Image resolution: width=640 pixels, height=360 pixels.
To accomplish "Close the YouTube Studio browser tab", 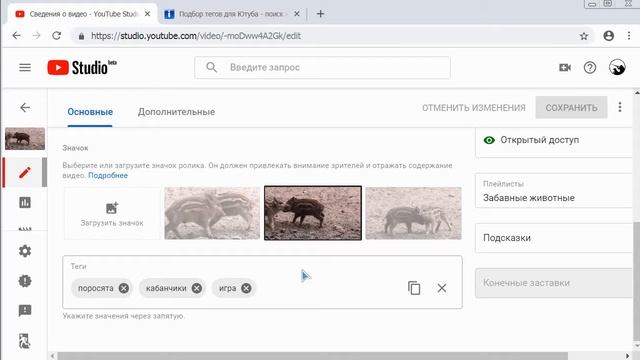I will tap(147, 14).
